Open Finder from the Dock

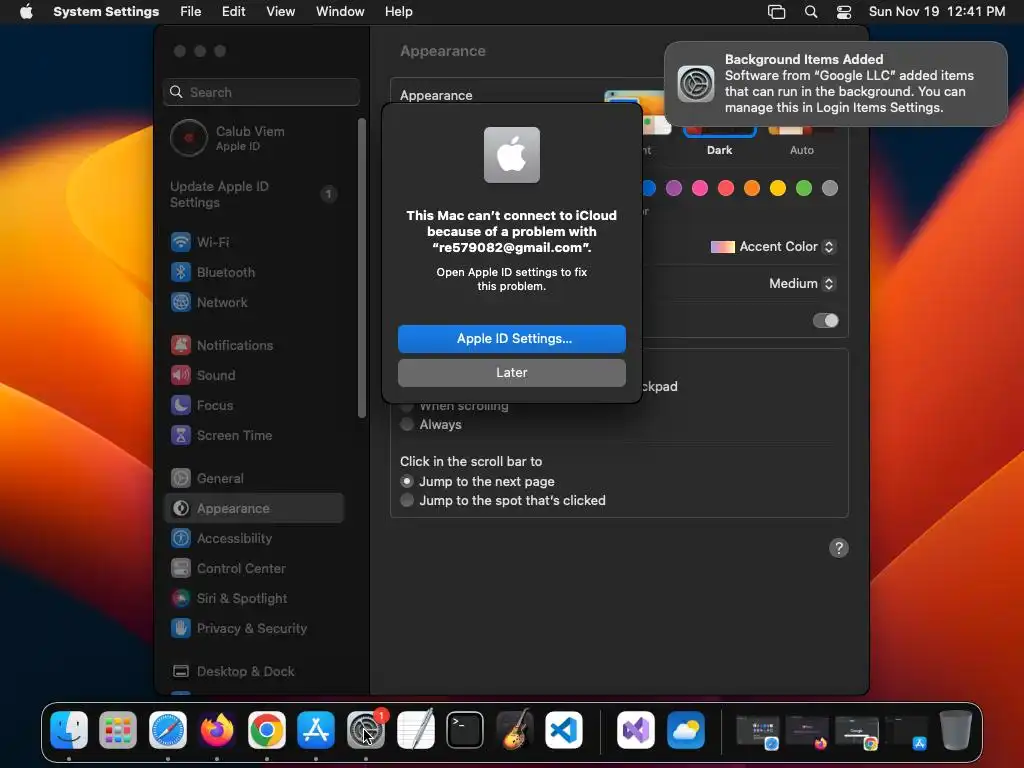[69, 730]
